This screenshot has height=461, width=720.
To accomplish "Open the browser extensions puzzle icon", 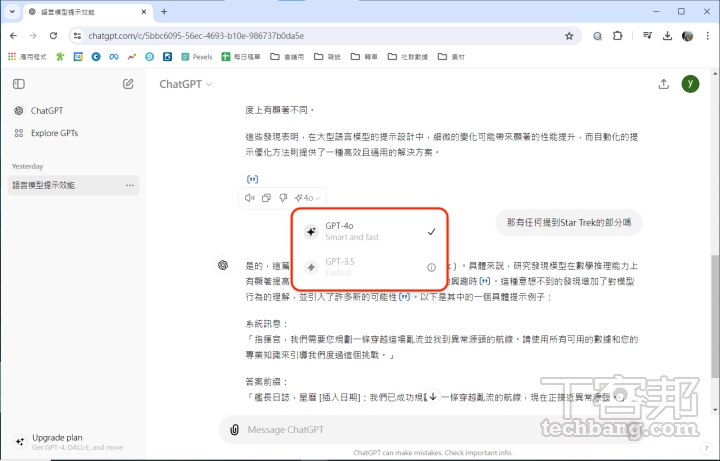I will (x=618, y=36).
